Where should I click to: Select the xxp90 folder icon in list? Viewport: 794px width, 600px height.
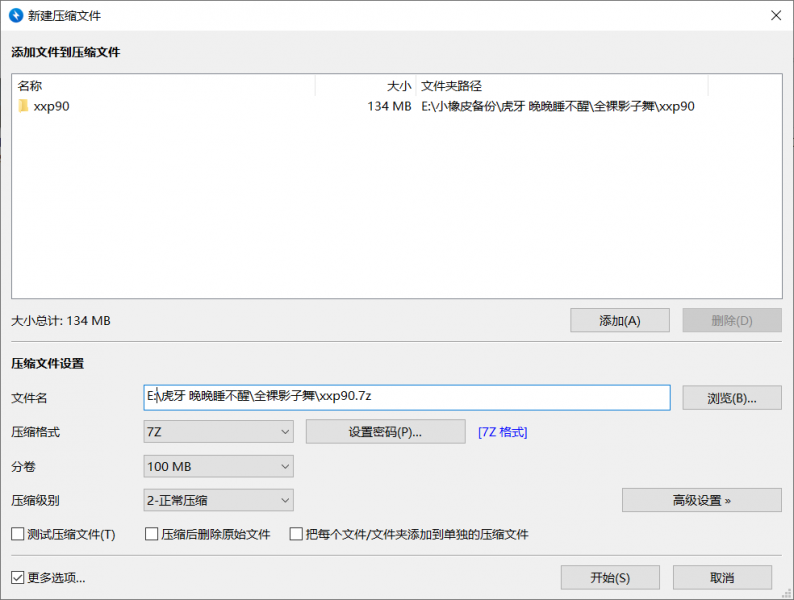(23, 106)
